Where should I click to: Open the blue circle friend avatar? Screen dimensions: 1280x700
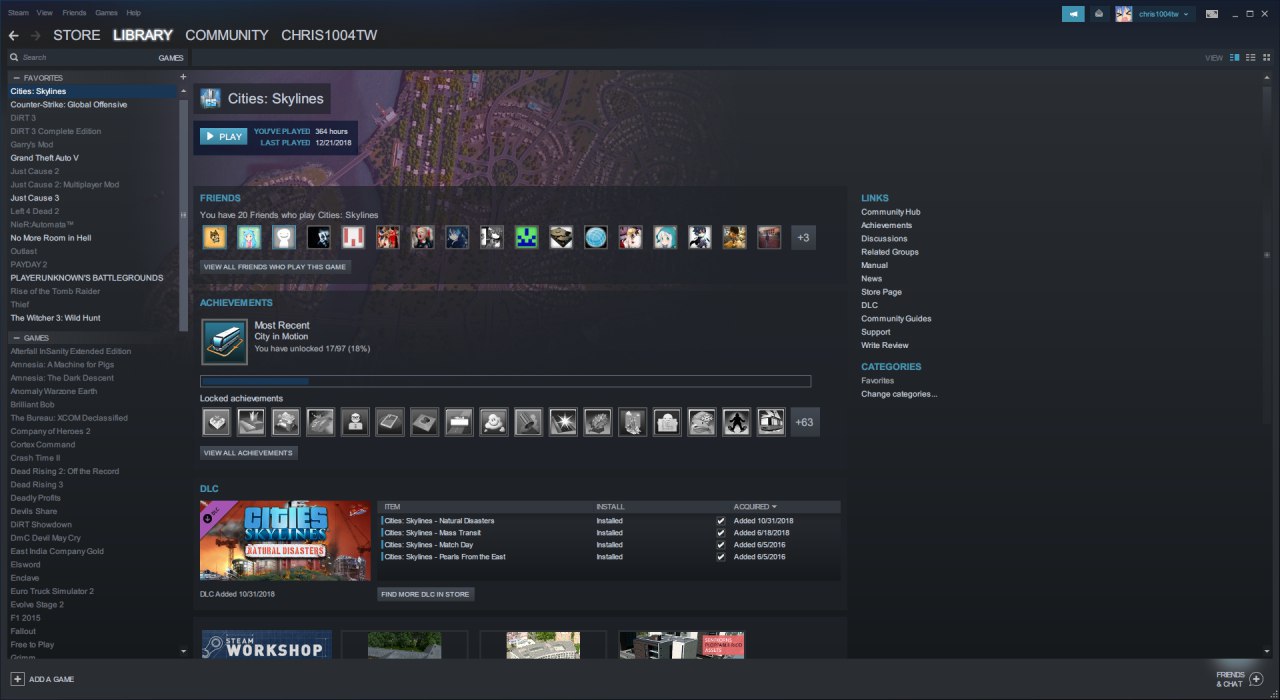coord(596,237)
